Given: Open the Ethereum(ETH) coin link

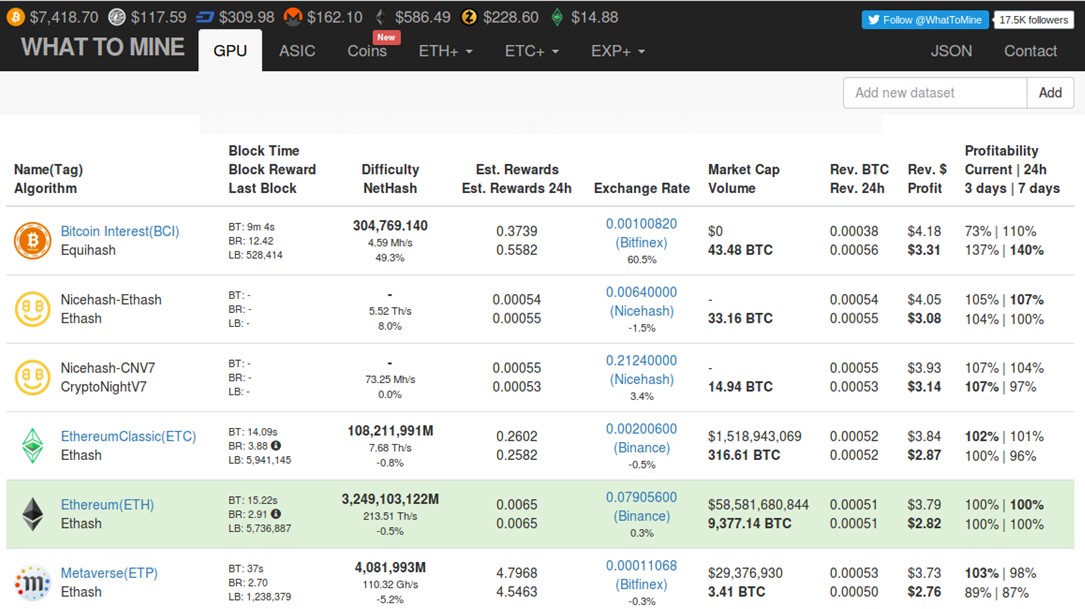Looking at the screenshot, I should click(x=107, y=505).
